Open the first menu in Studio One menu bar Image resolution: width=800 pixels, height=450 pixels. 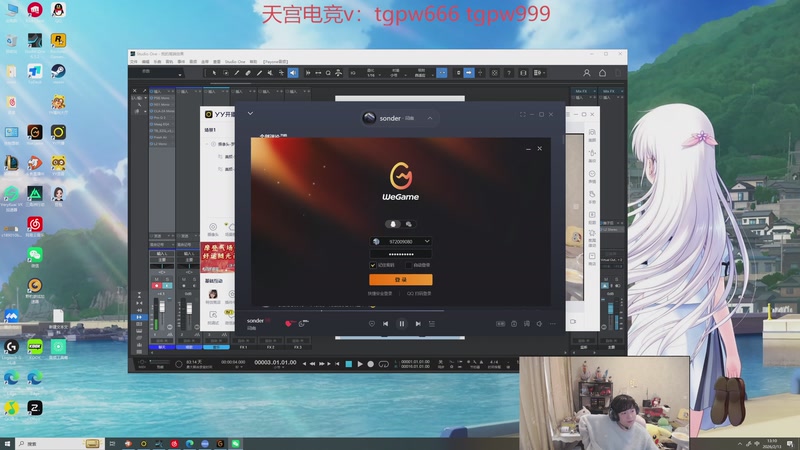click(134, 62)
